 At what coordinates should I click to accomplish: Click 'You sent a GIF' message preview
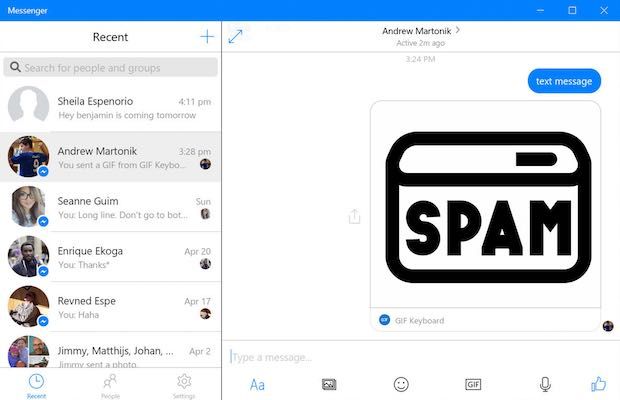click(x=122, y=165)
